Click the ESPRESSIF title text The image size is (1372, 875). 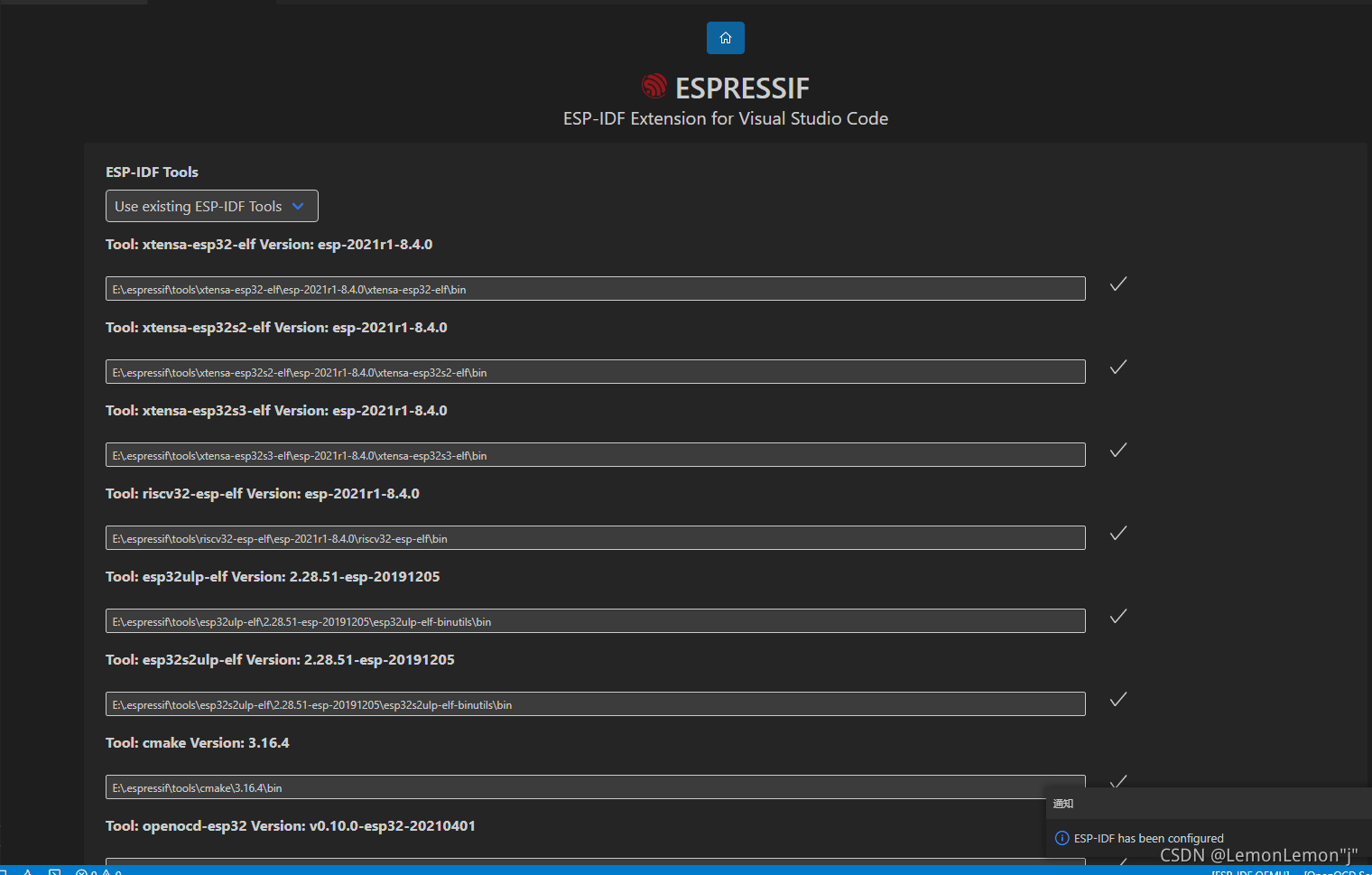point(742,88)
